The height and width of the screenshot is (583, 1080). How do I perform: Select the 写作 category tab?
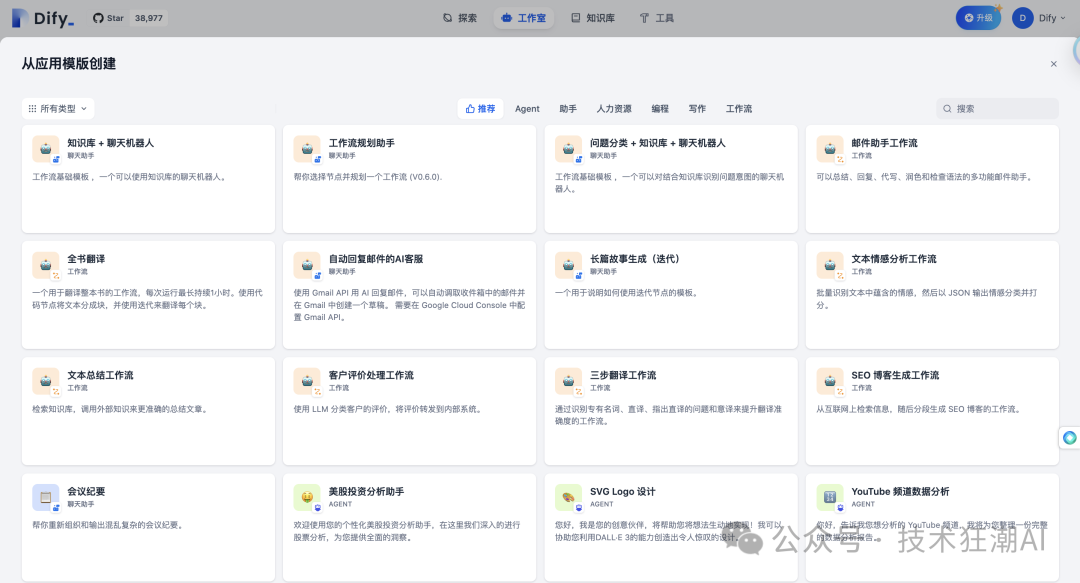[697, 109]
